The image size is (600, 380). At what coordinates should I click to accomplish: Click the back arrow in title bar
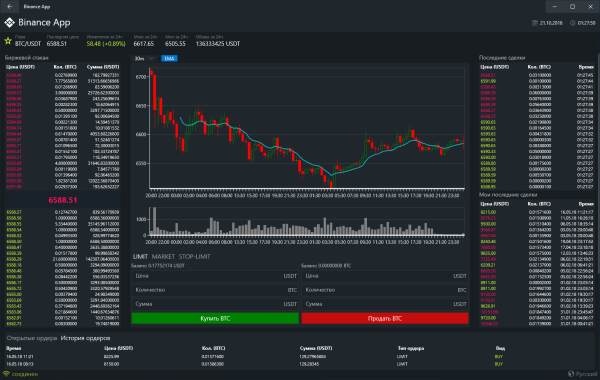10,7
